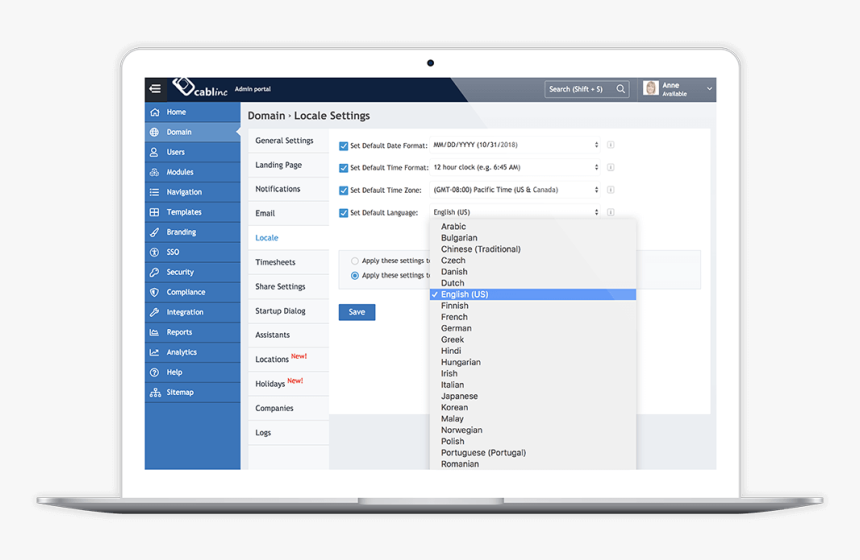The width and height of the screenshot is (860, 560).
Task: Open the Assistants section
Action: point(288,335)
